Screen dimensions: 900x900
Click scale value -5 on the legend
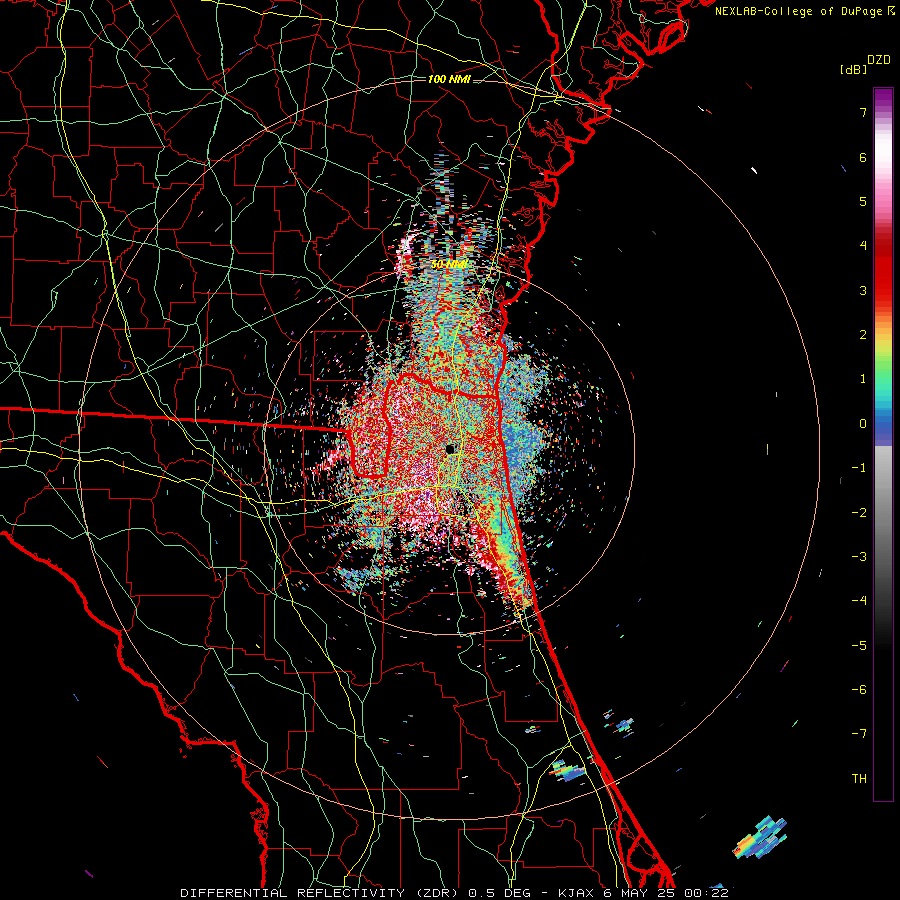859,646
